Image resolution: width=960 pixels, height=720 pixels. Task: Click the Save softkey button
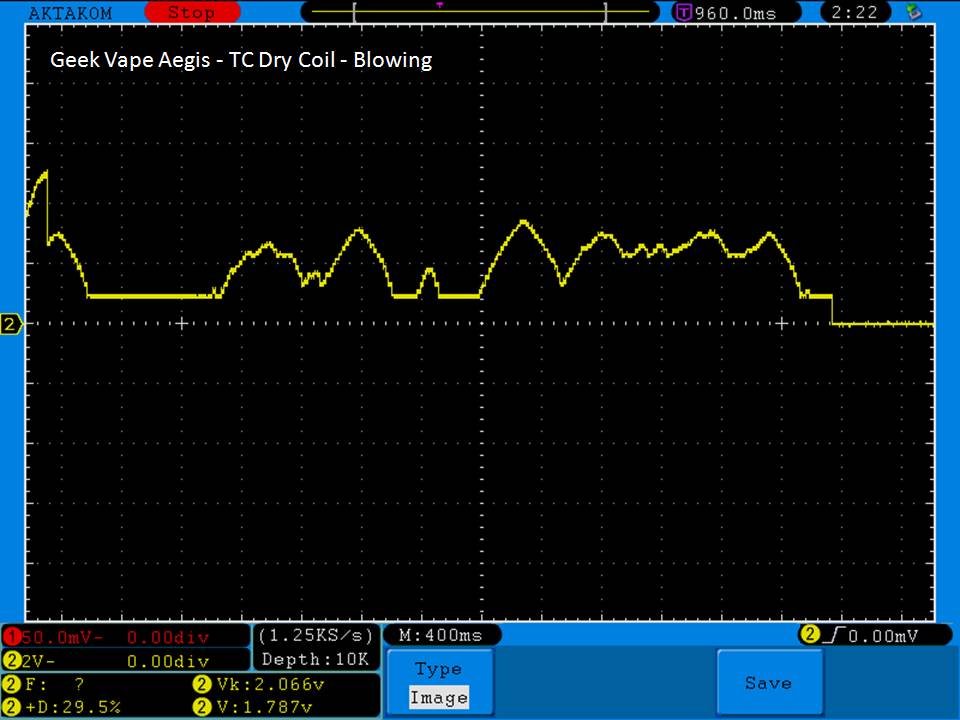pos(768,683)
